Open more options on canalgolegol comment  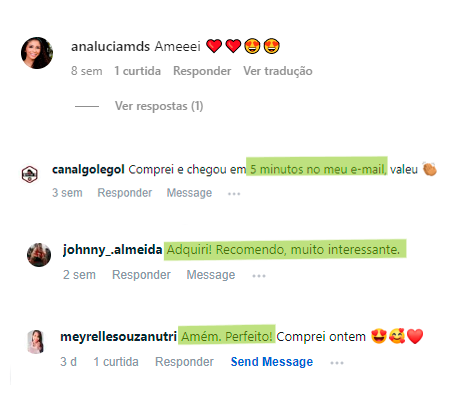tap(234, 194)
